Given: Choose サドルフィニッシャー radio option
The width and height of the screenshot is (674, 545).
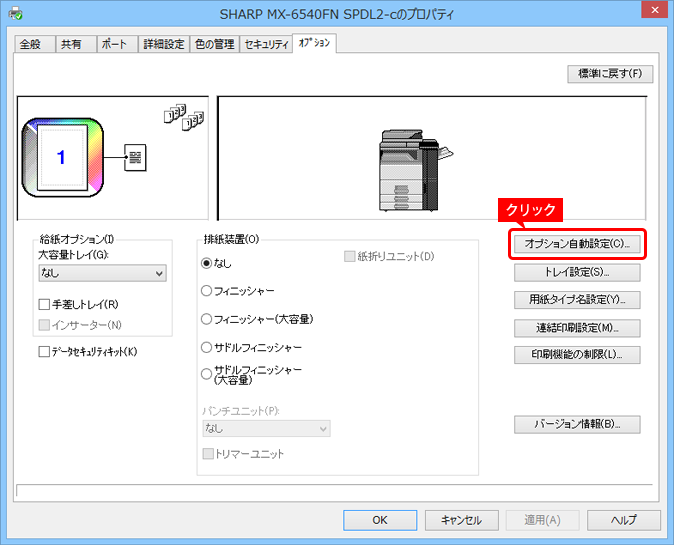Looking at the screenshot, I should point(207,347).
